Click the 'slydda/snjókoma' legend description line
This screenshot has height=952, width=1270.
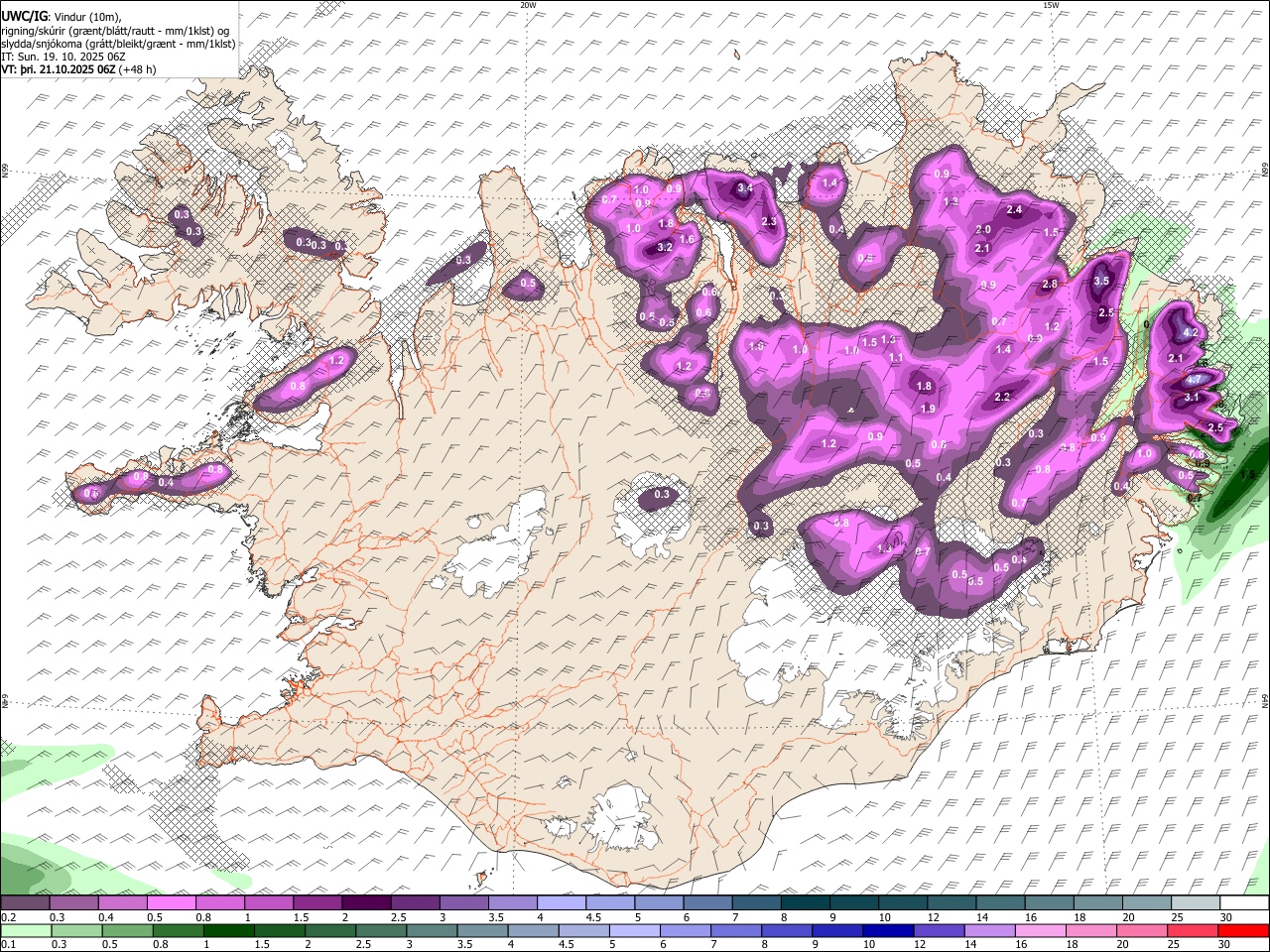coord(119,44)
